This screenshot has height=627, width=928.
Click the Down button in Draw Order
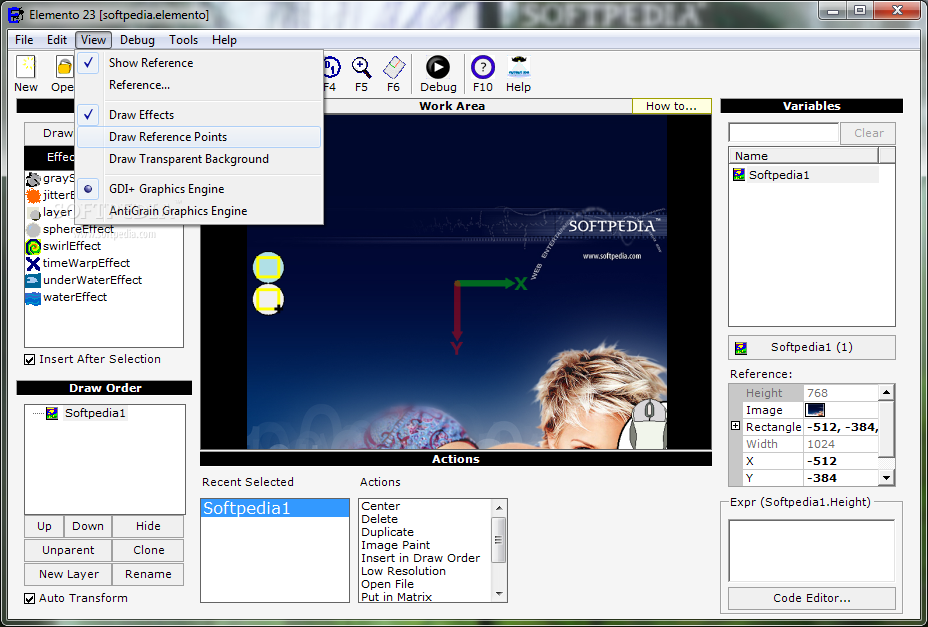(x=88, y=526)
